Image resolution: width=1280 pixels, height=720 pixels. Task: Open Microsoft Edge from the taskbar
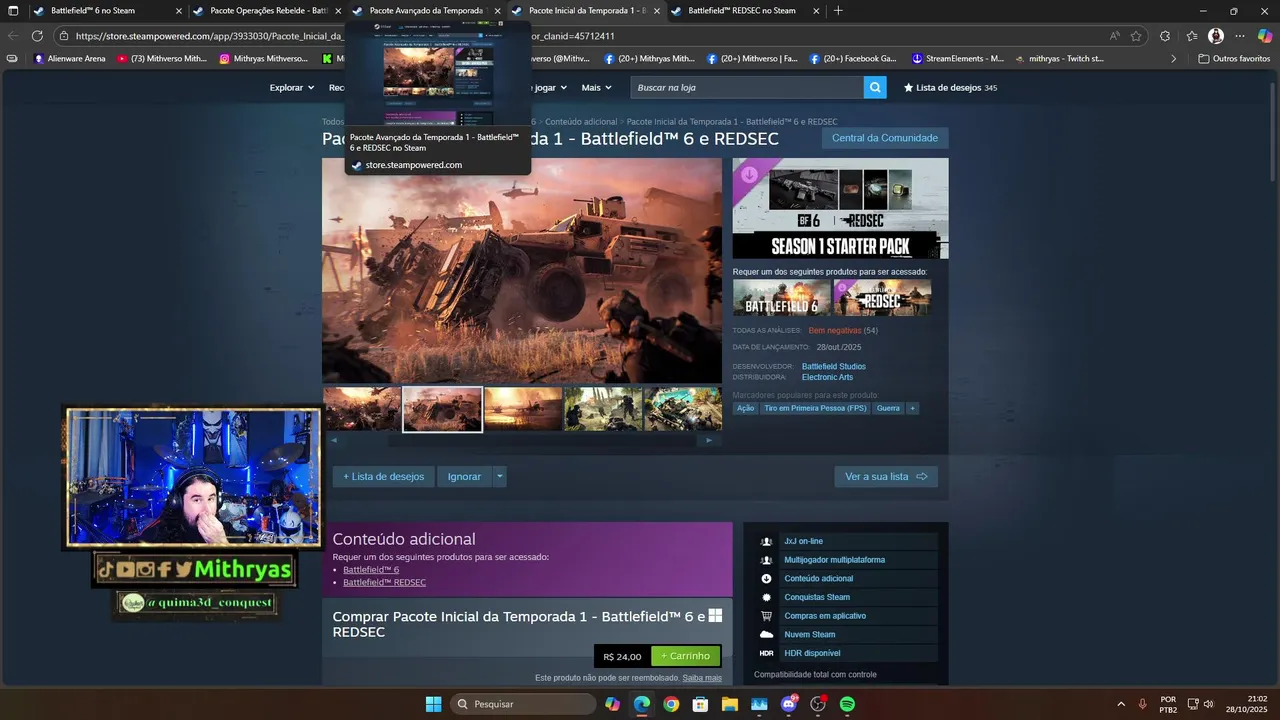(x=641, y=704)
